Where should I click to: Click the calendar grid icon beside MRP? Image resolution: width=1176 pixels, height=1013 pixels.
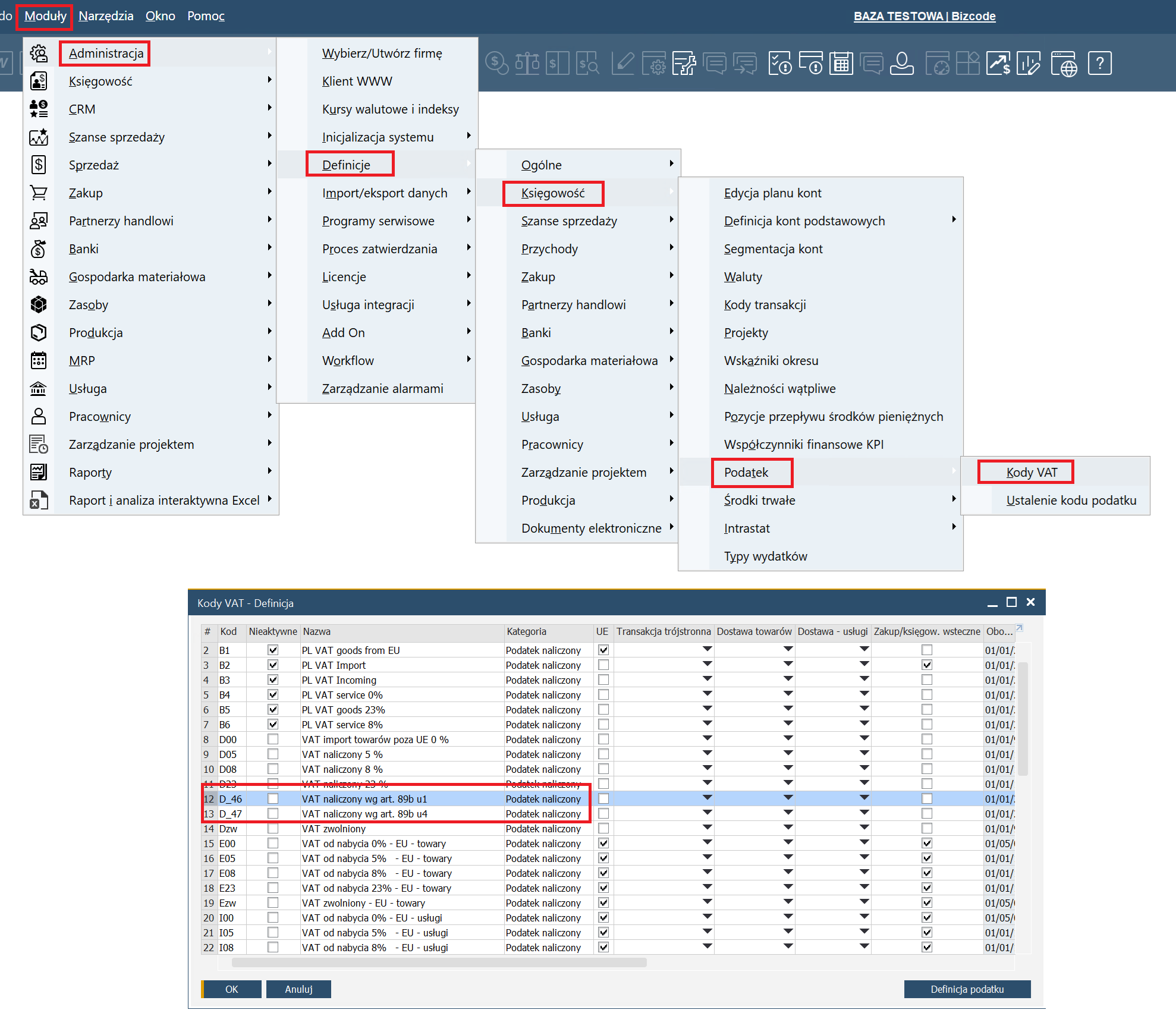(39, 360)
